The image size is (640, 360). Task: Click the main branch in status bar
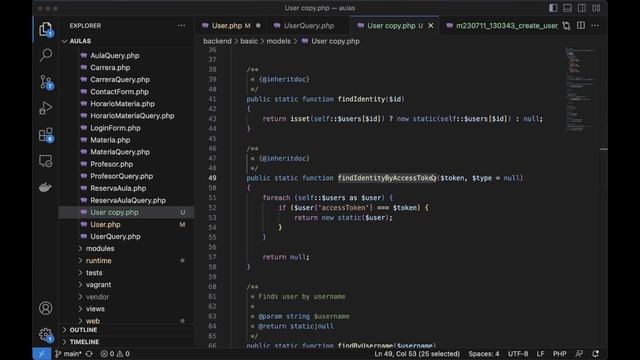69,354
